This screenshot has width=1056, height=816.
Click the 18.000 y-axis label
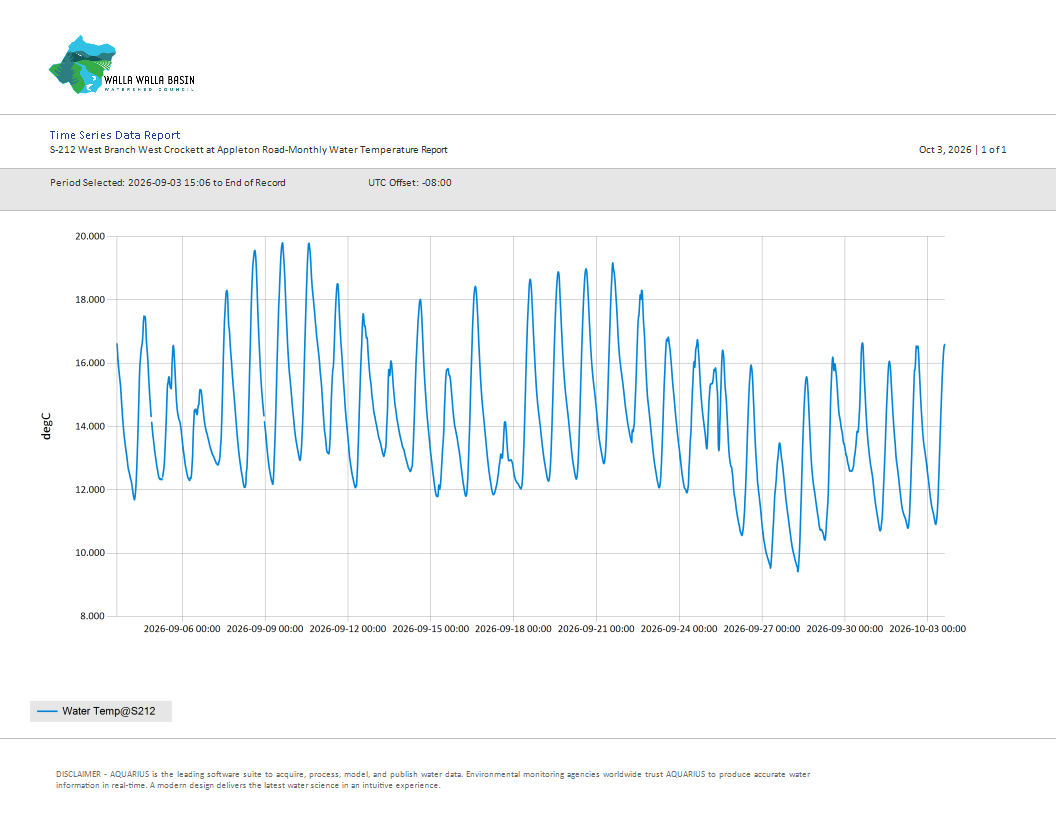point(90,300)
